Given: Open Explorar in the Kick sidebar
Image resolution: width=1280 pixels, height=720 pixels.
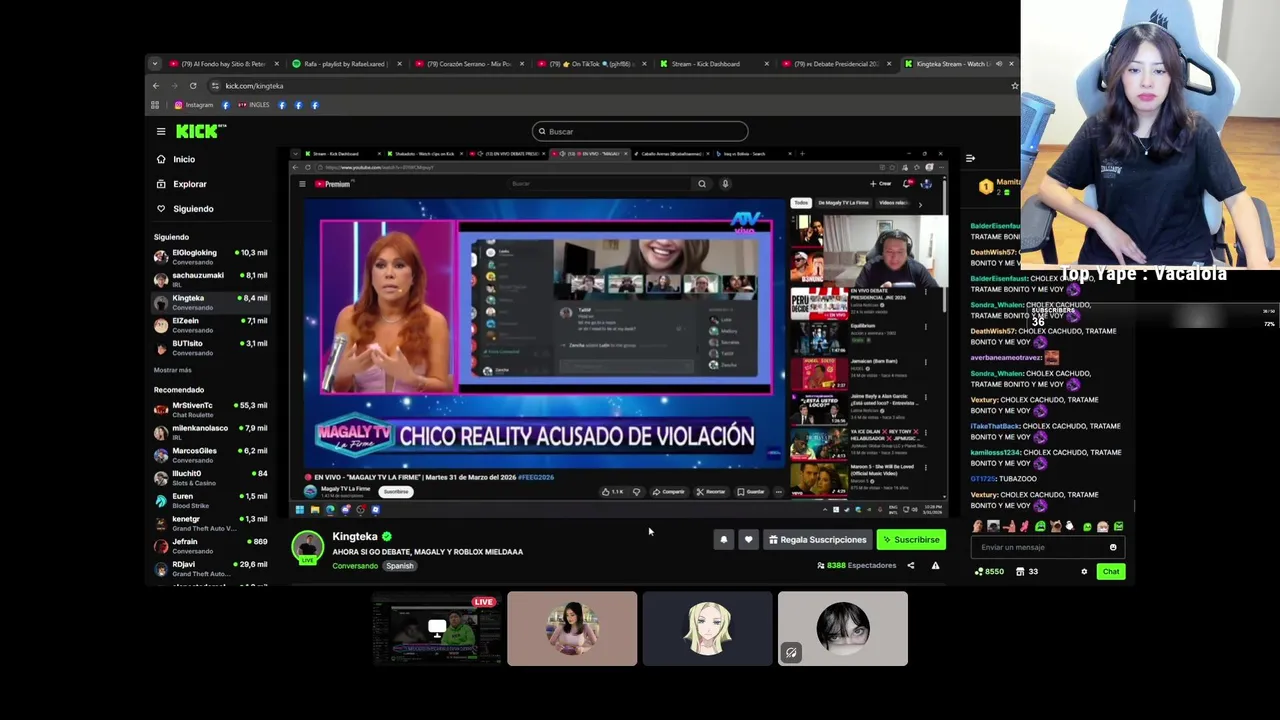Looking at the screenshot, I should (181, 184).
